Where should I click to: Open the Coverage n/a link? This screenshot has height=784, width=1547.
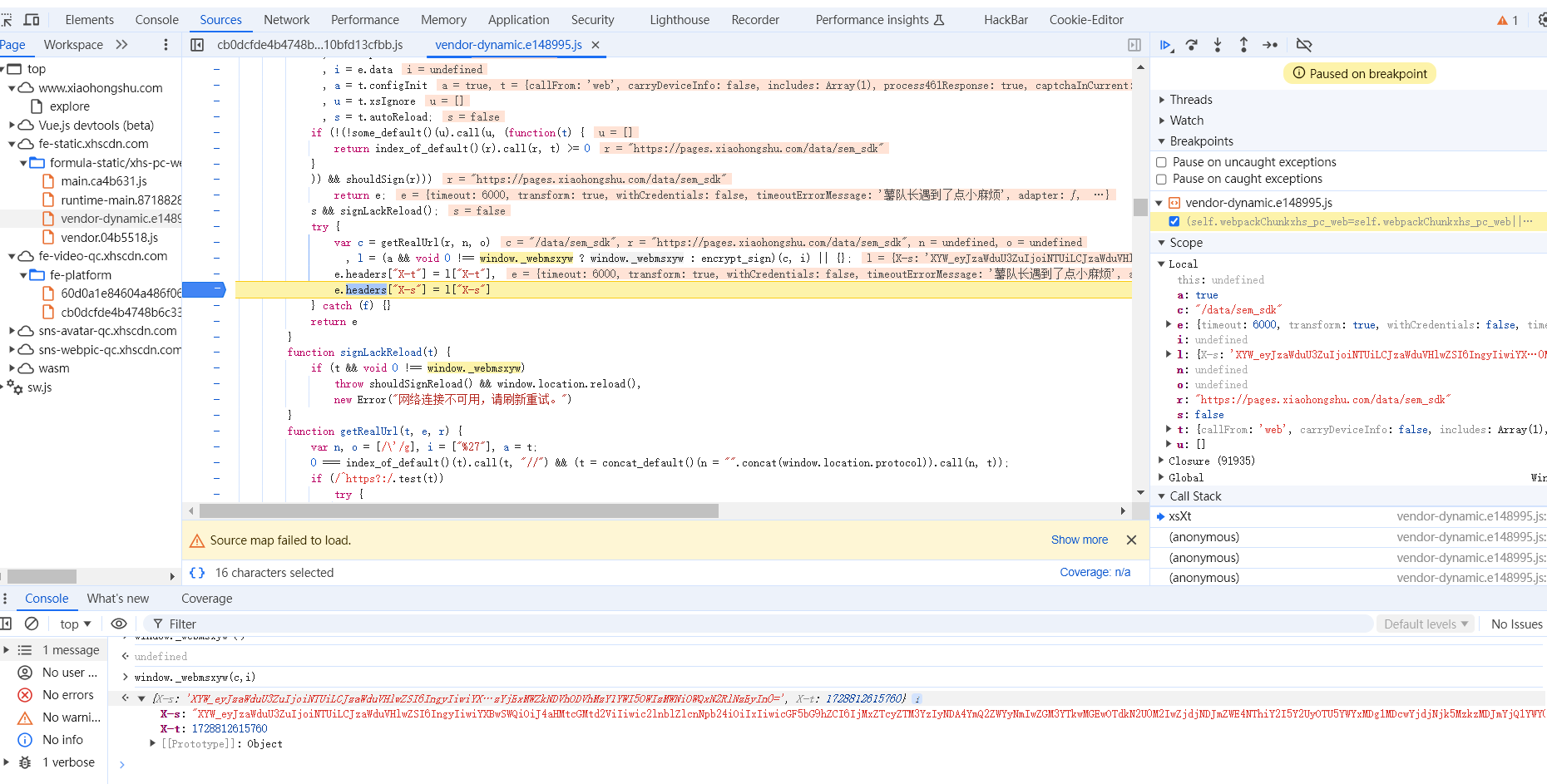(1095, 572)
